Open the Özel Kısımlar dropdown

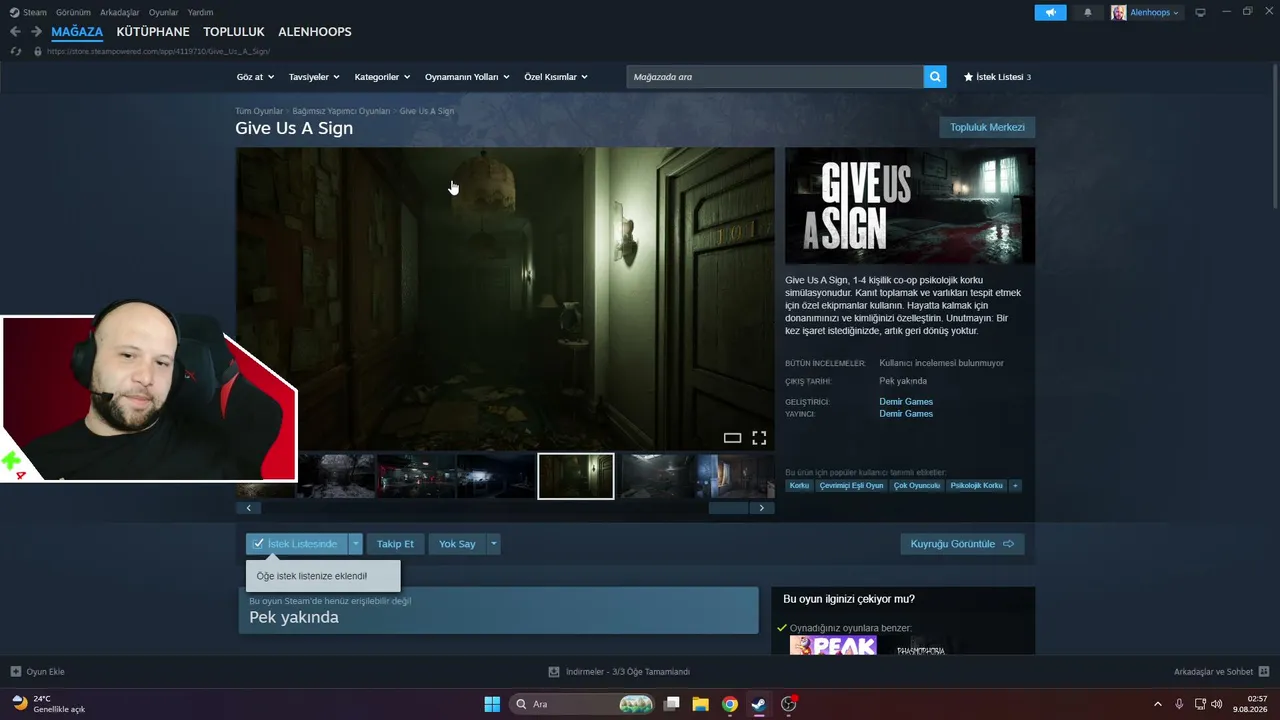(556, 77)
